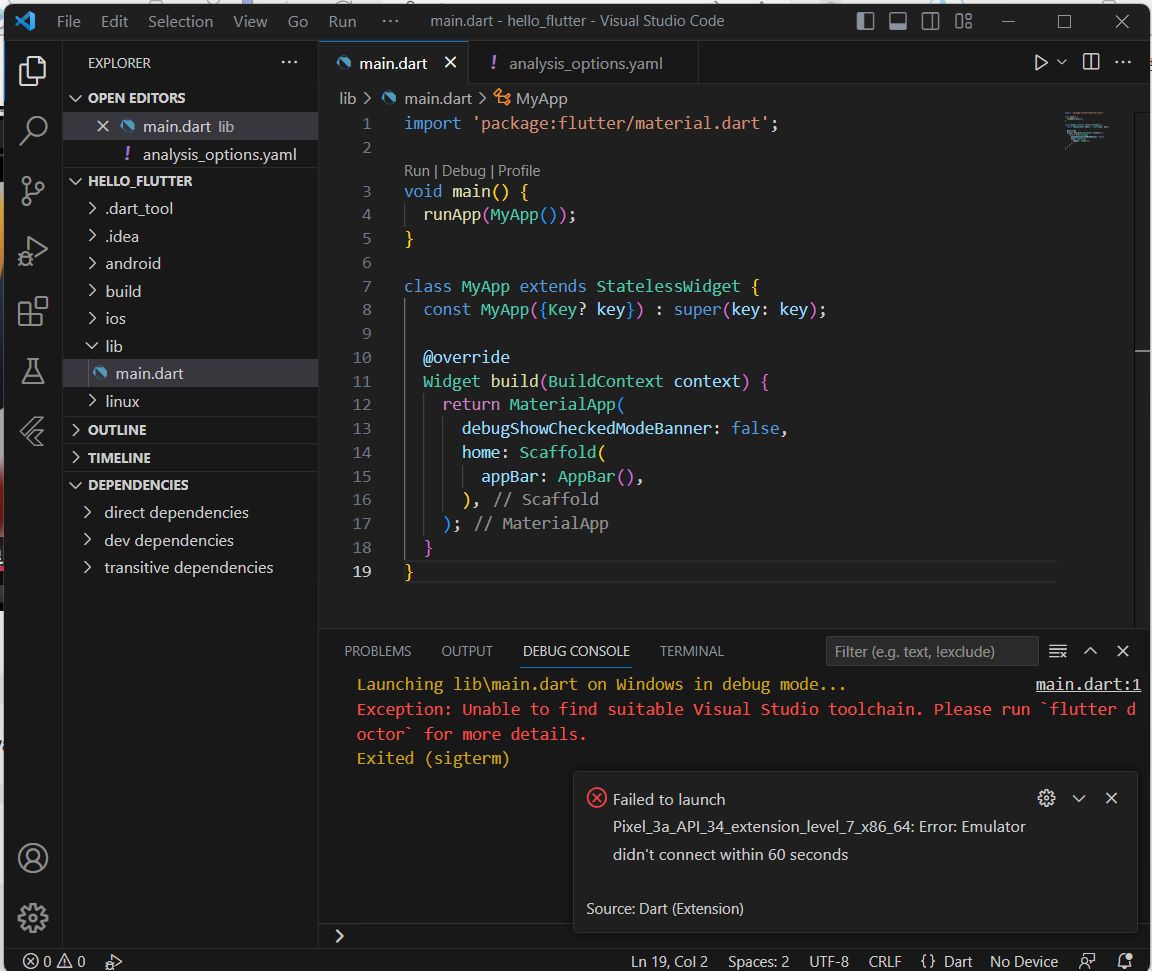This screenshot has width=1152, height=971.
Task: Open Explorer views and more actions menu
Action: (x=289, y=62)
